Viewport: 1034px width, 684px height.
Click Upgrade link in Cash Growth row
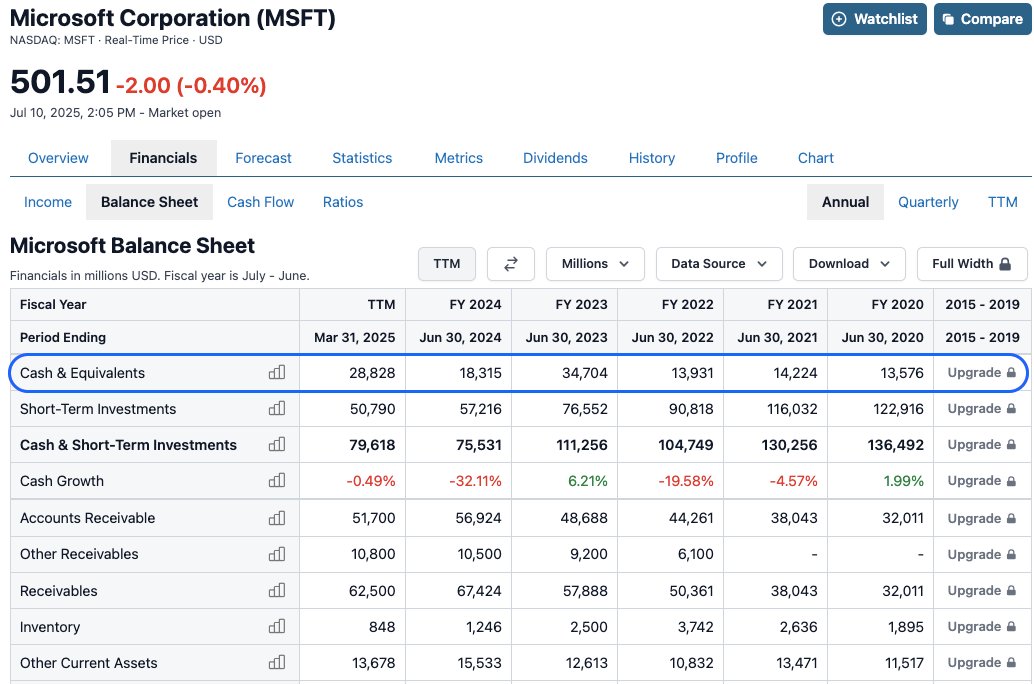(x=981, y=480)
